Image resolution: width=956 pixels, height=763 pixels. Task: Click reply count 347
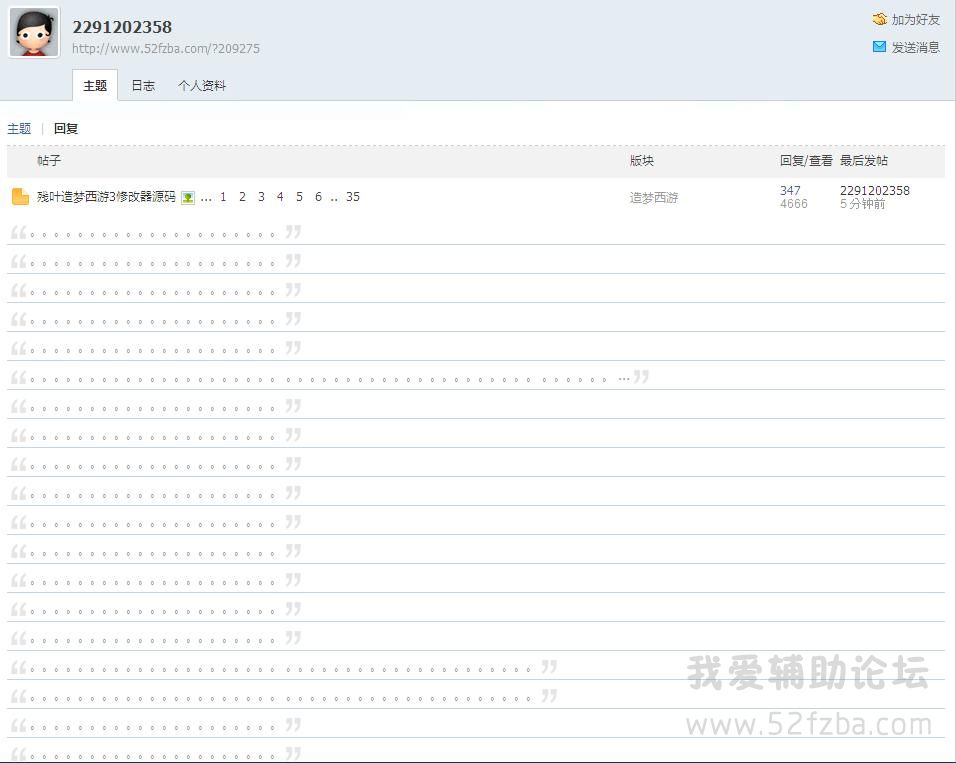click(790, 190)
